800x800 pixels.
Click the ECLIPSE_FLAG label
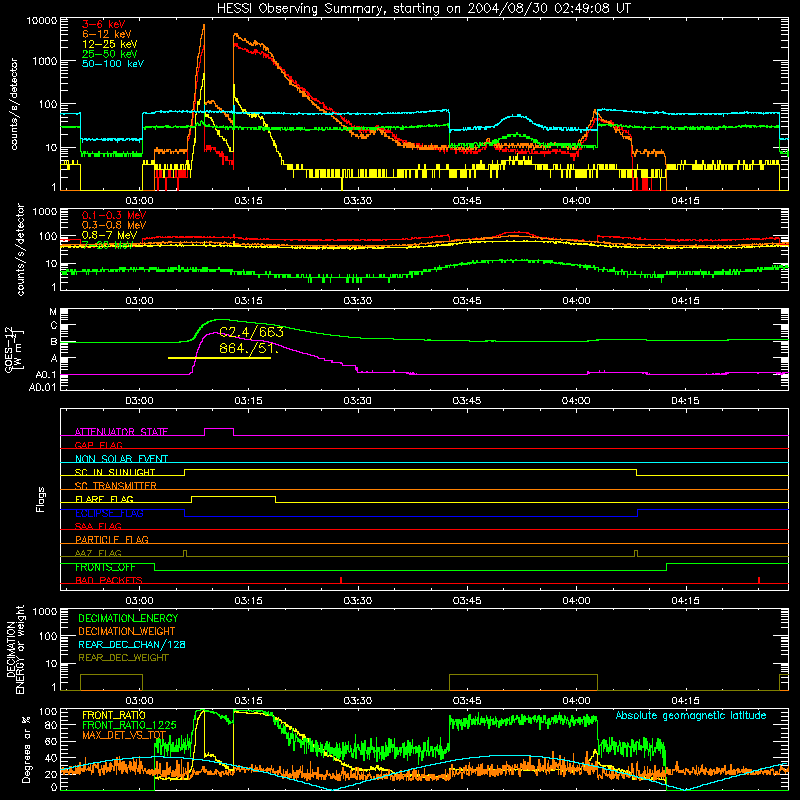(109, 513)
